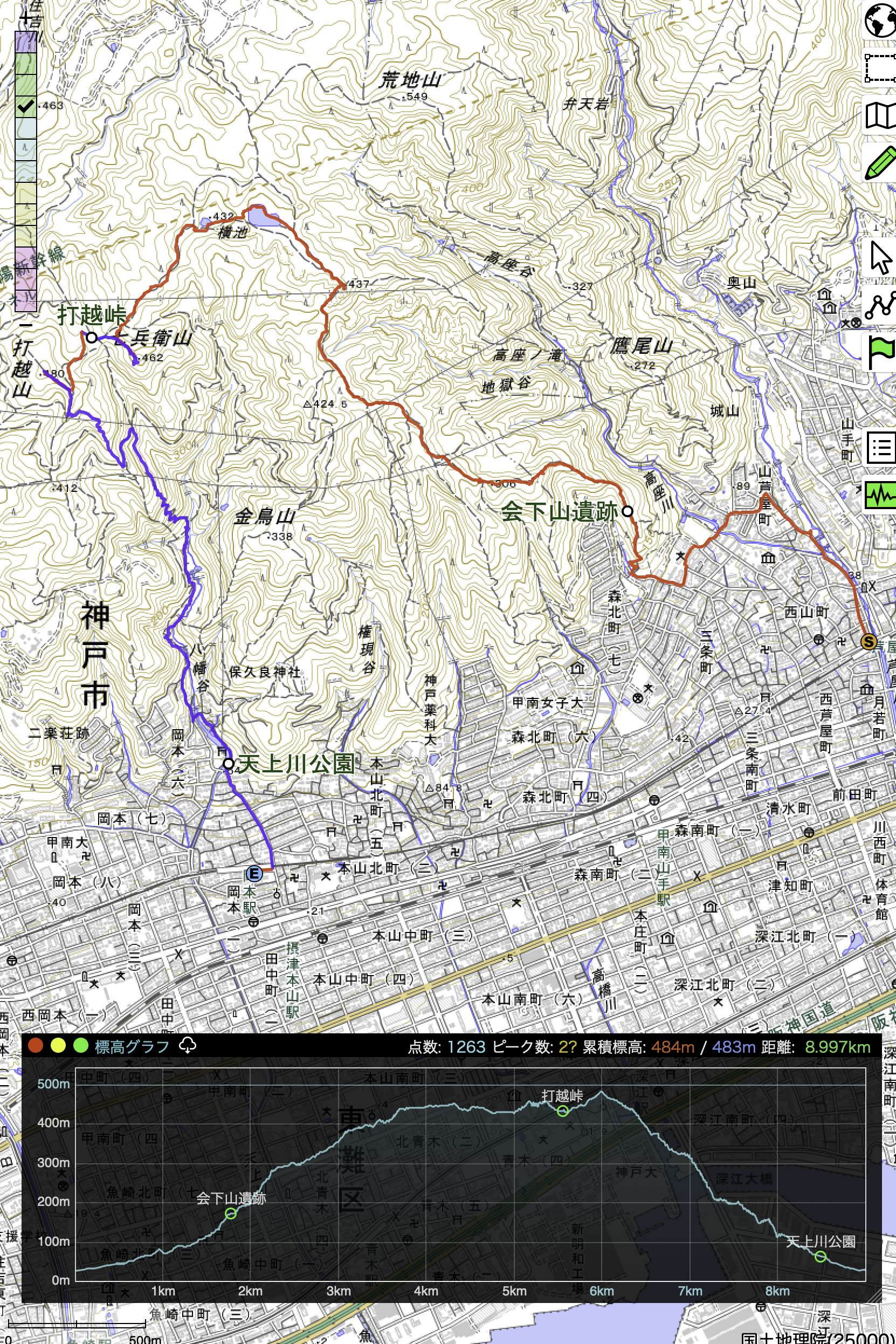The image size is (896, 1344).
Task: Open the list panel icon
Action: pos(880,447)
